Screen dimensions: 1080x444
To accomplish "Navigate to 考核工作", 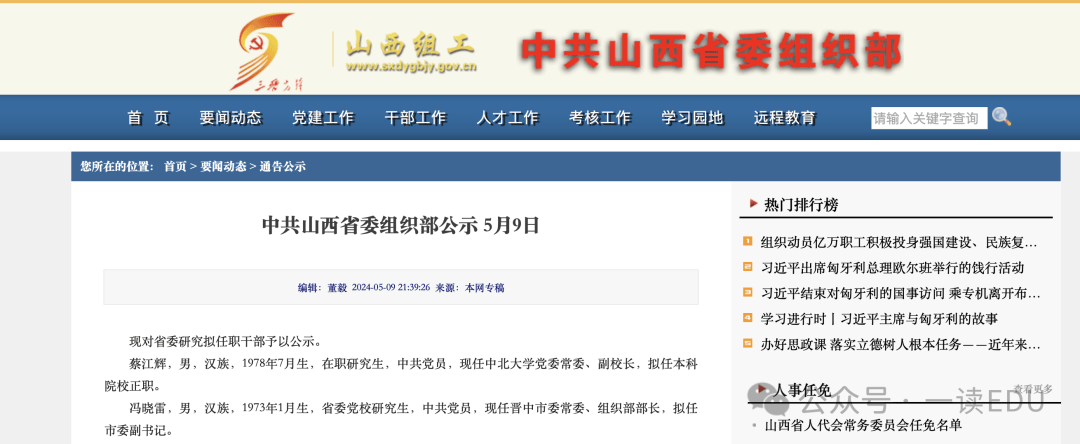I will 600,118.
